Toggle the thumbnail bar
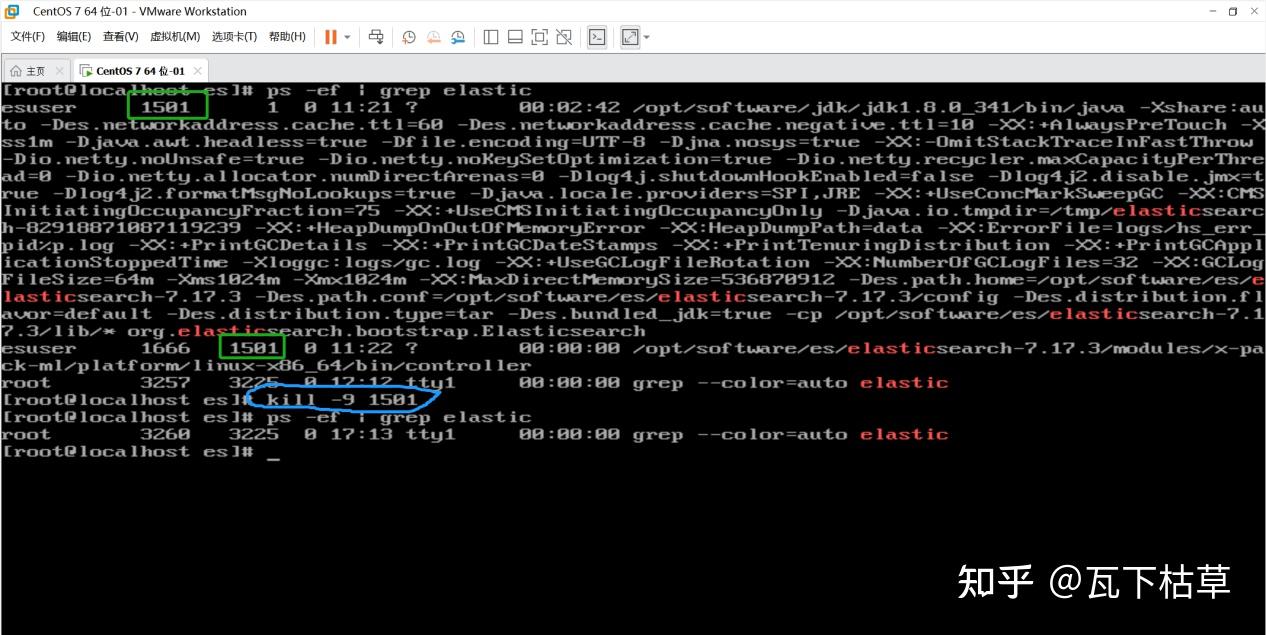 [515, 37]
